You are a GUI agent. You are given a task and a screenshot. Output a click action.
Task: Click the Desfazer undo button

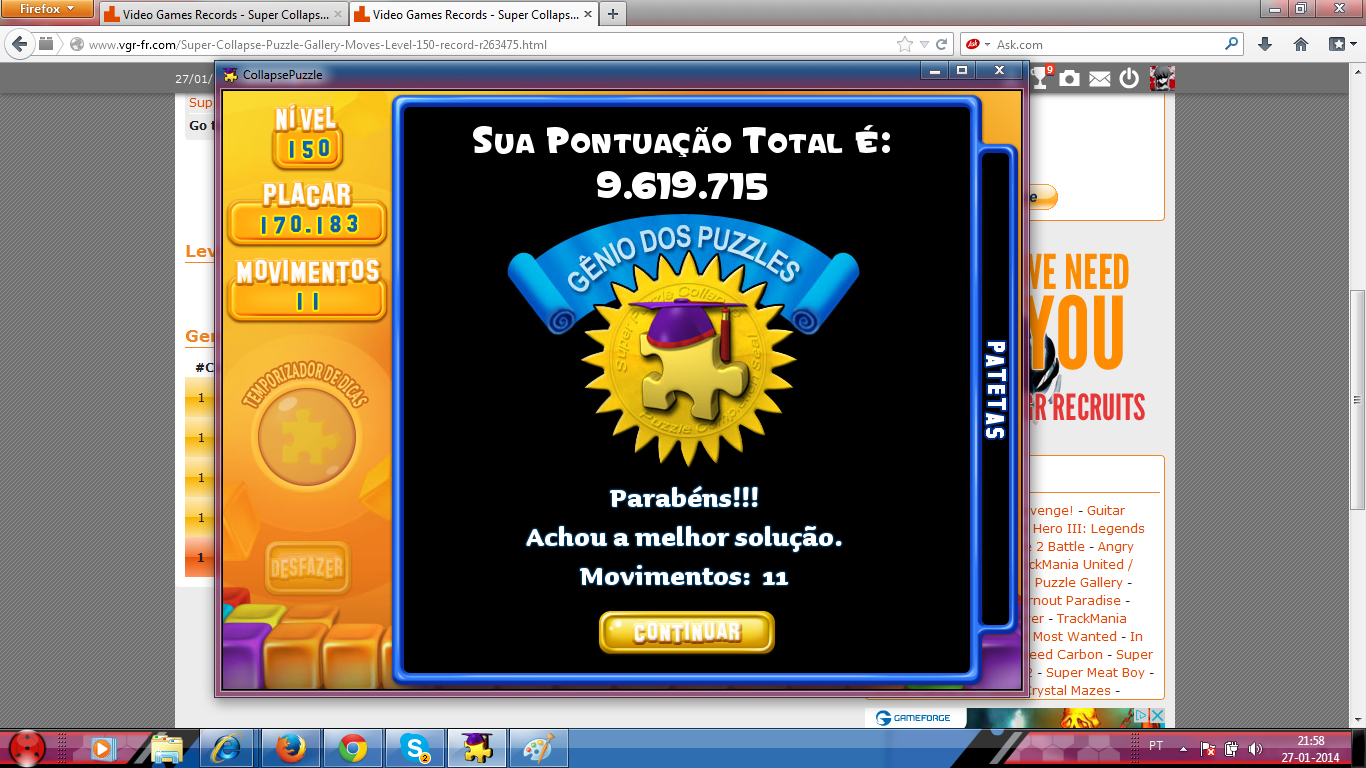(x=306, y=568)
